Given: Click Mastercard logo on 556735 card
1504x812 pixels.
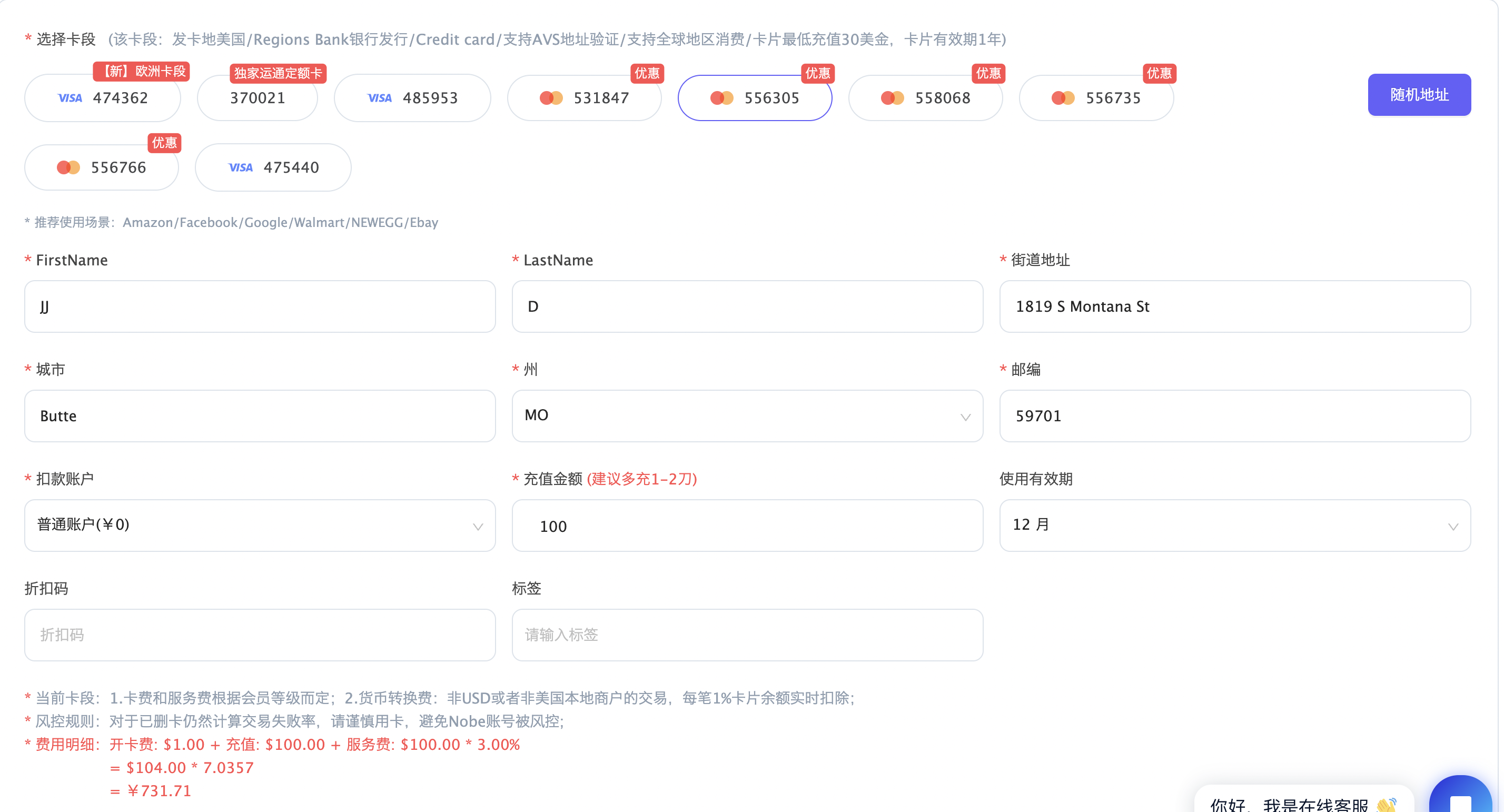Looking at the screenshot, I should coord(1063,98).
